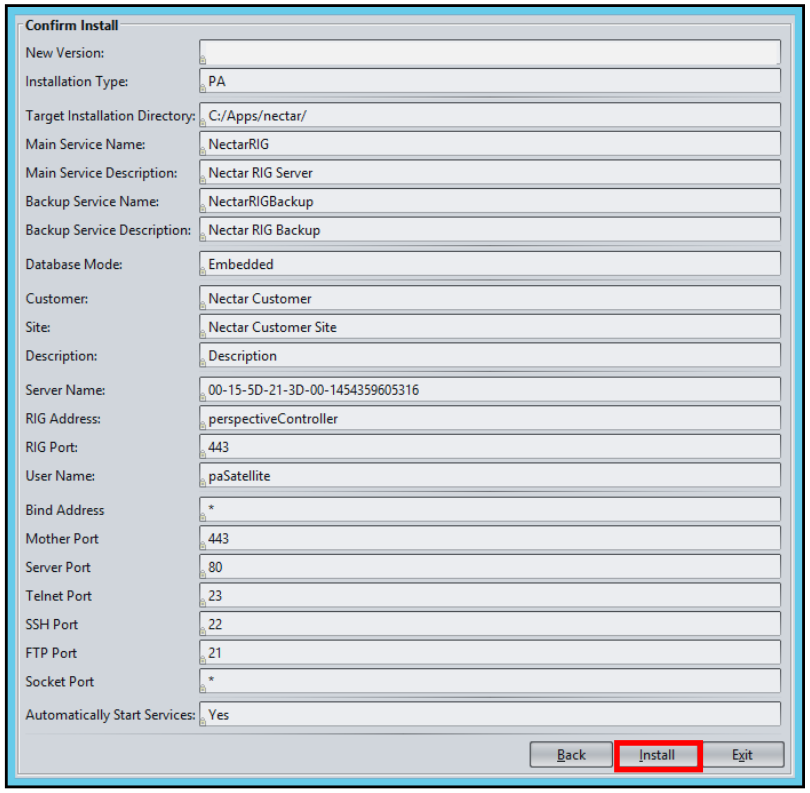Click the Server Name field
The image size is (810, 793).
490,390
